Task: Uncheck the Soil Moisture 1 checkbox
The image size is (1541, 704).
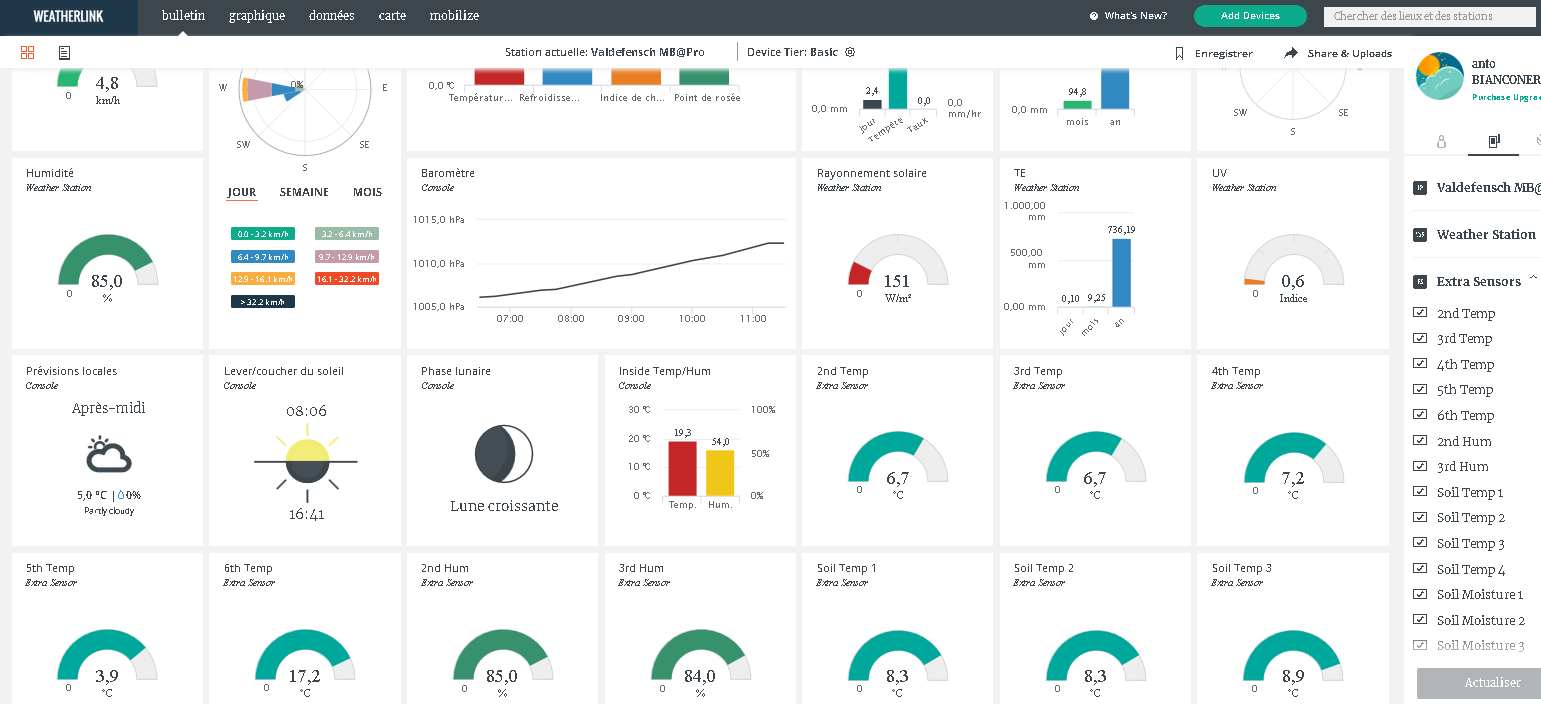Action: point(1420,594)
